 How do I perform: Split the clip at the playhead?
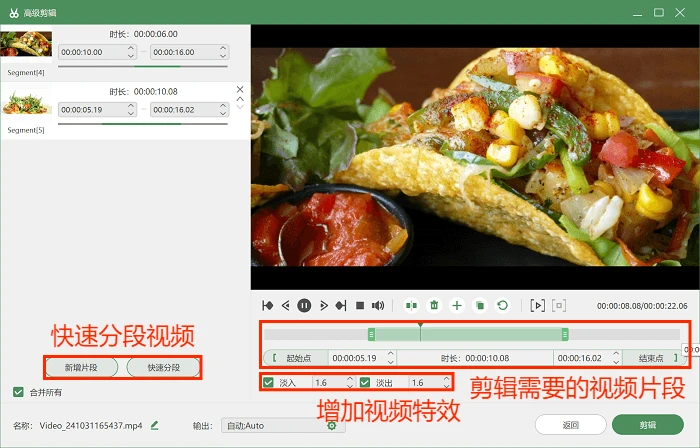pyautogui.click(x=411, y=306)
